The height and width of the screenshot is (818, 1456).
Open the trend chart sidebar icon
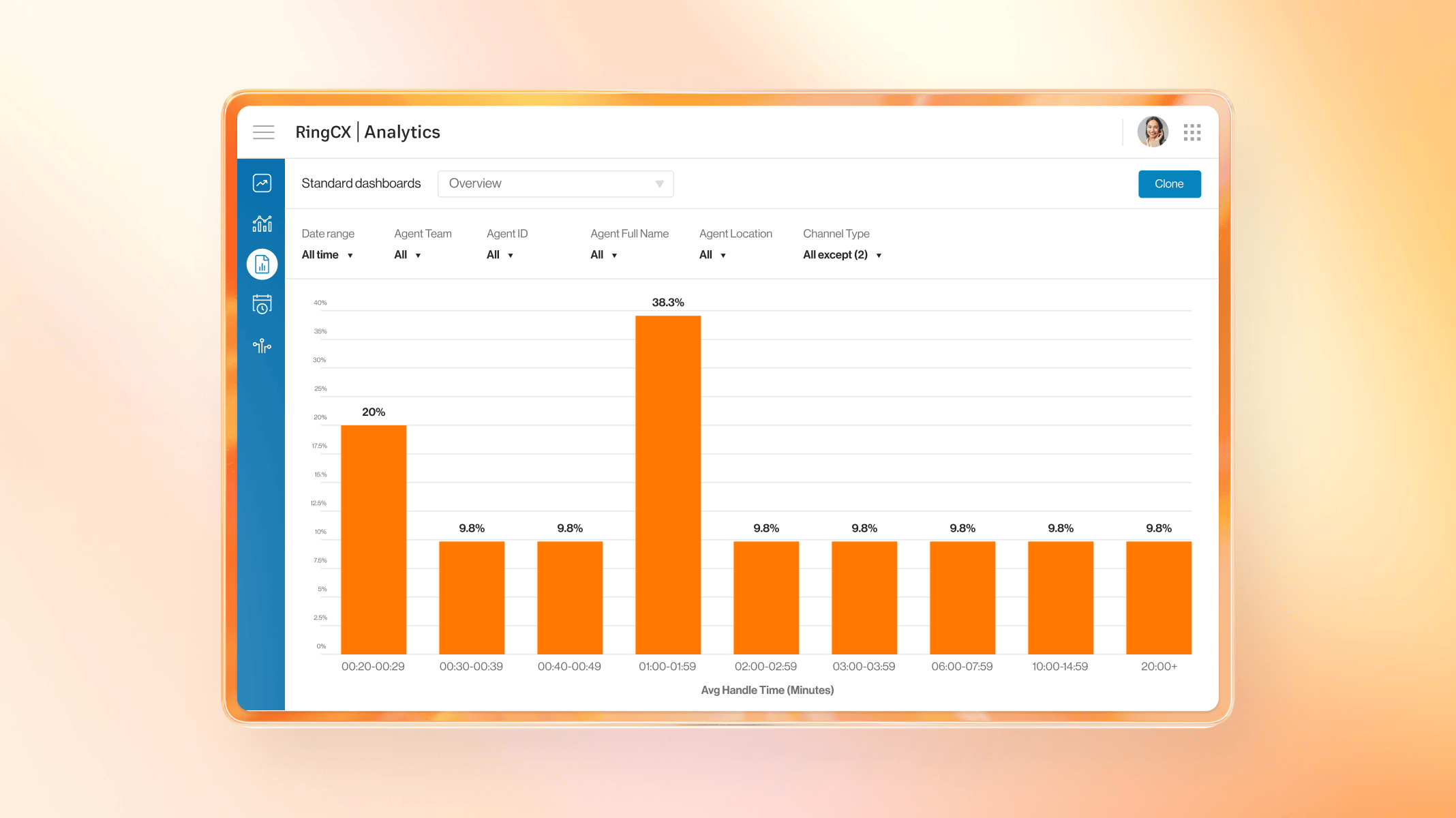pos(262,183)
